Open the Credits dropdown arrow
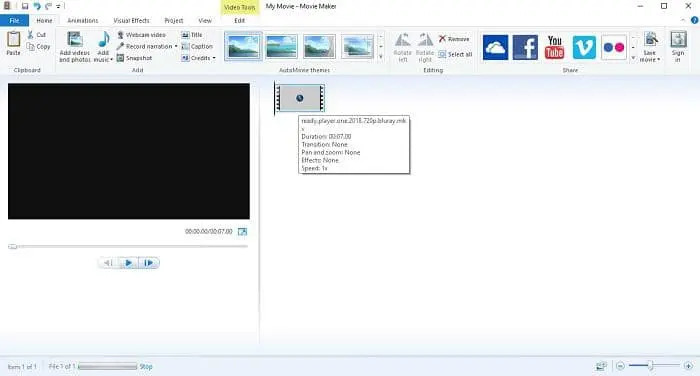Image resolution: width=700 pixels, height=376 pixels. coord(214,58)
